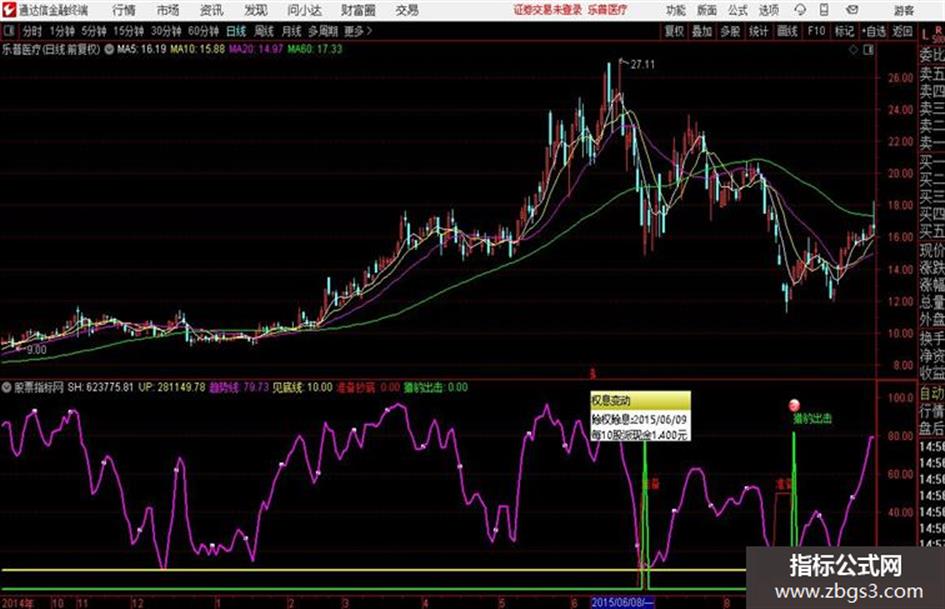
Task: Open the 资讯 menu
Action: pos(212,10)
